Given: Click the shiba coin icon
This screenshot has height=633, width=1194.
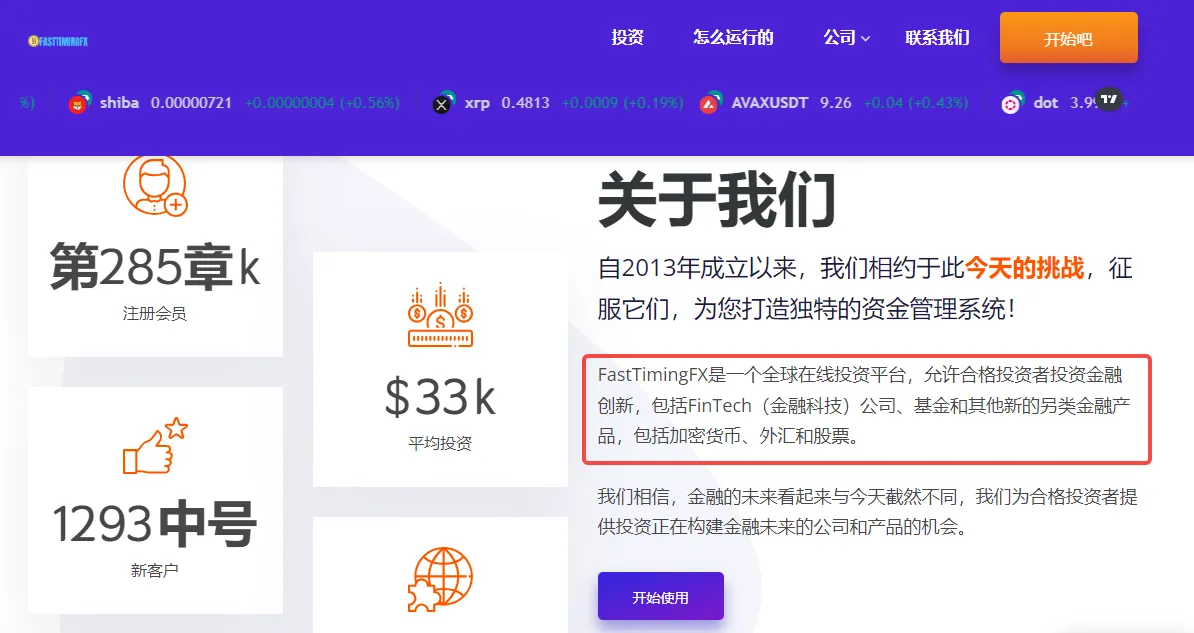Looking at the screenshot, I should tap(79, 103).
